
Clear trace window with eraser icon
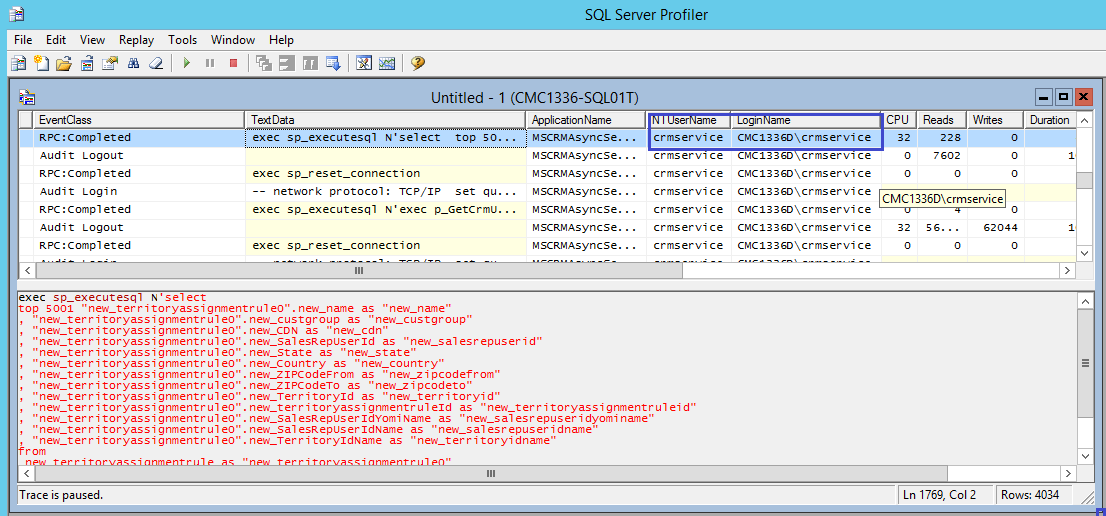tap(156, 63)
